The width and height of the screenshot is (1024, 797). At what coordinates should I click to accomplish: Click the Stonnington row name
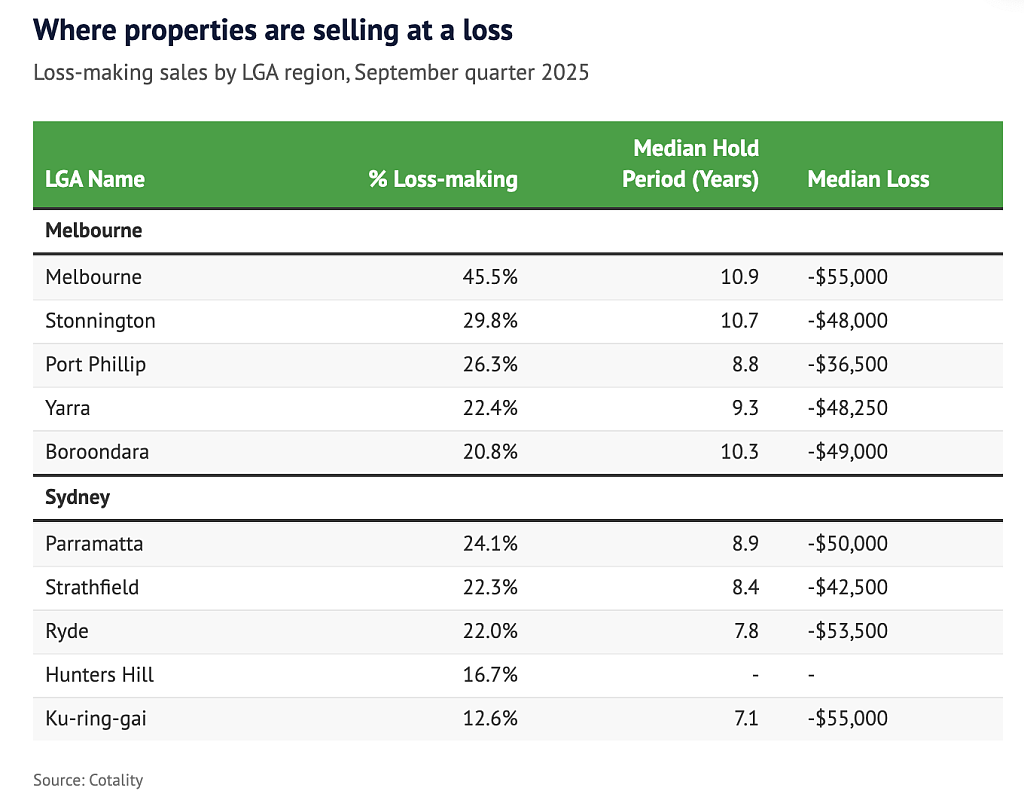100,321
